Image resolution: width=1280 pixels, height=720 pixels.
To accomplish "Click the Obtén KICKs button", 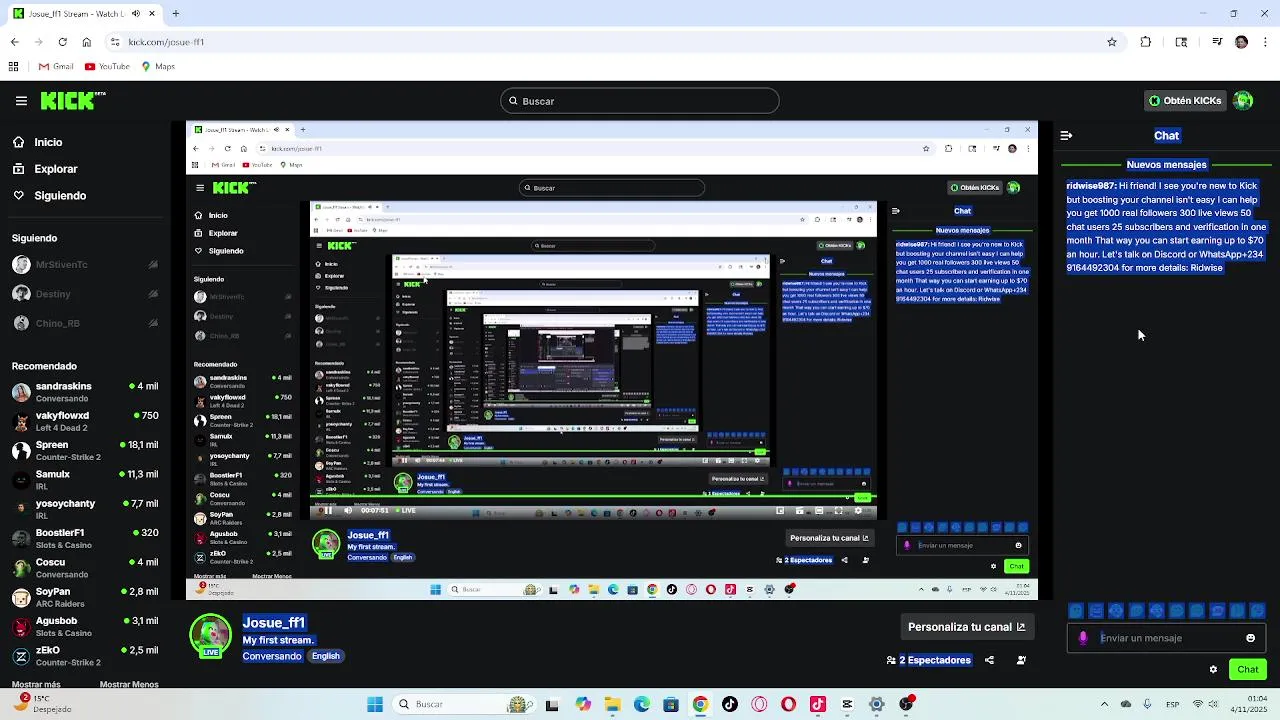I will [x=1185, y=101].
